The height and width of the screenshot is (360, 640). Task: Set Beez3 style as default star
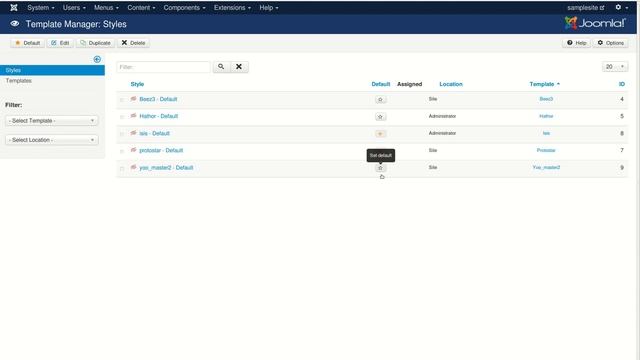point(380,100)
